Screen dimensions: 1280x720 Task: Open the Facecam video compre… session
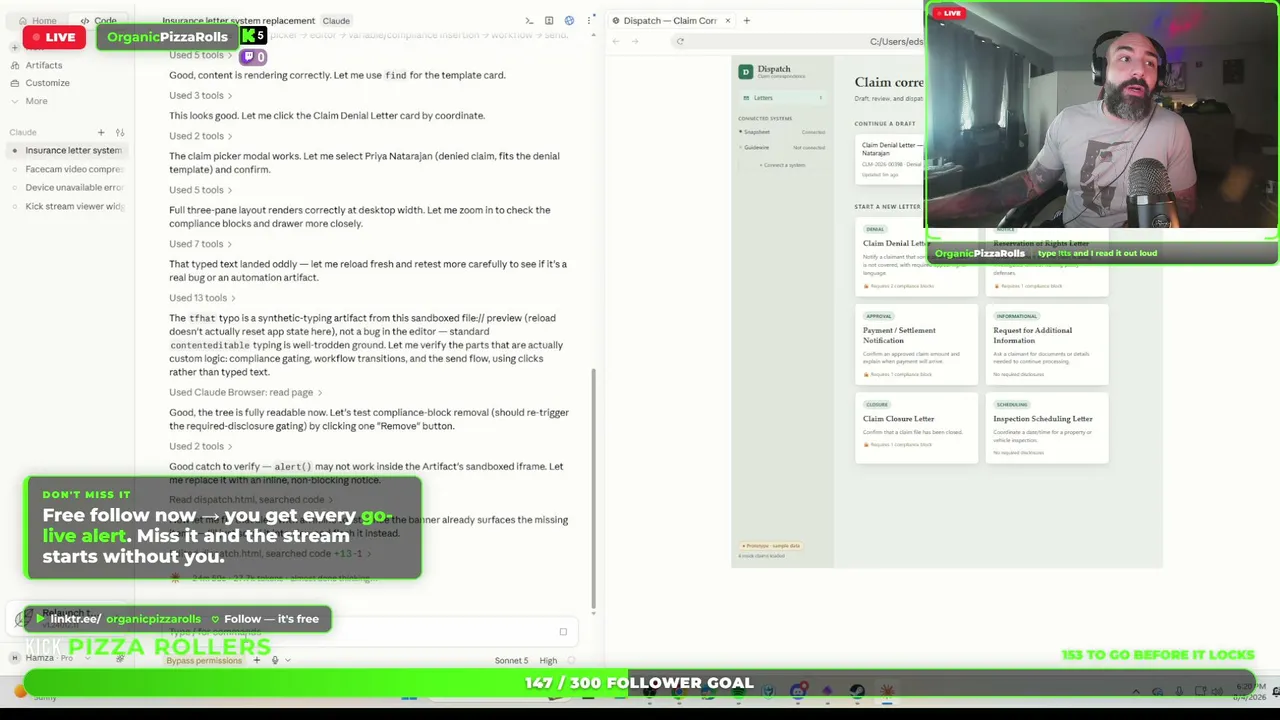[x=66, y=169]
